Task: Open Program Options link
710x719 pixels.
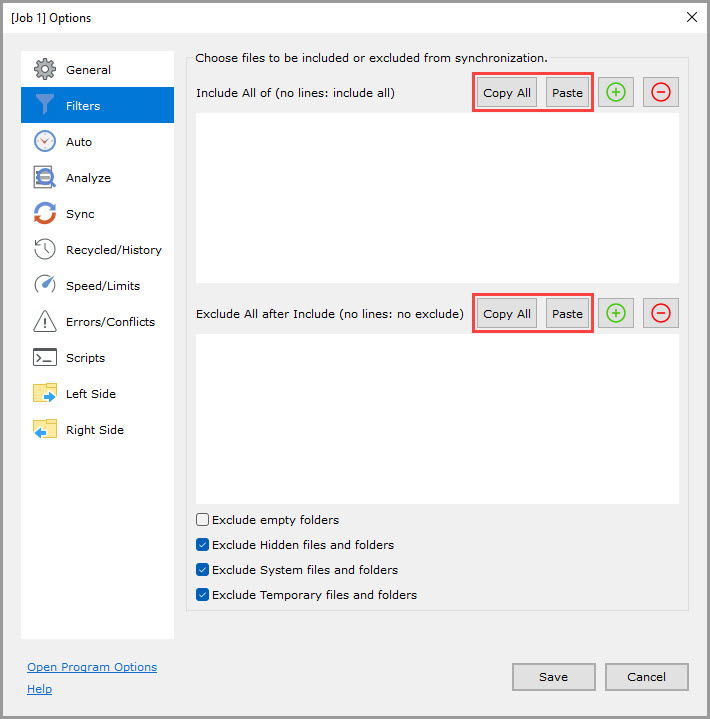Action: (92, 667)
